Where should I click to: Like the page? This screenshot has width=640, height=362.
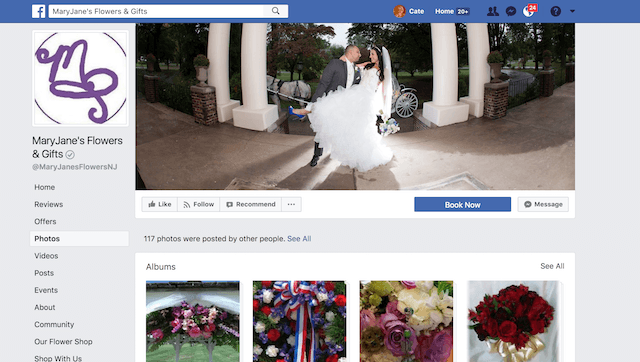tap(160, 204)
